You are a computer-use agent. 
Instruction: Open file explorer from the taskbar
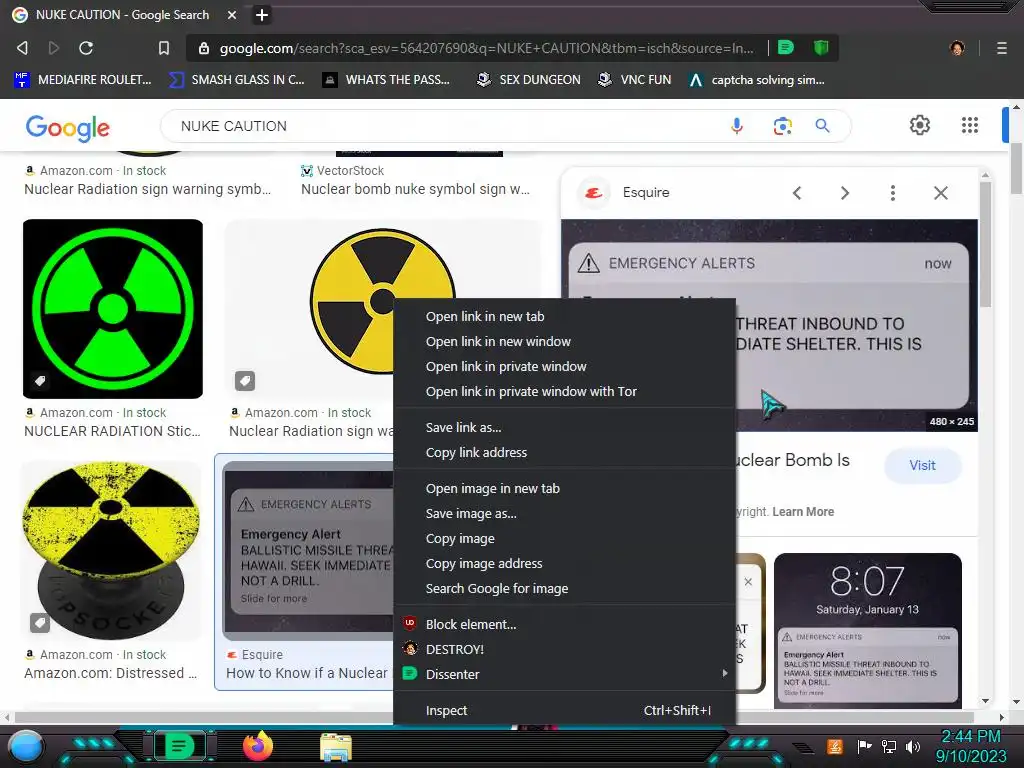pyautogui.click(x=336, y=747)
